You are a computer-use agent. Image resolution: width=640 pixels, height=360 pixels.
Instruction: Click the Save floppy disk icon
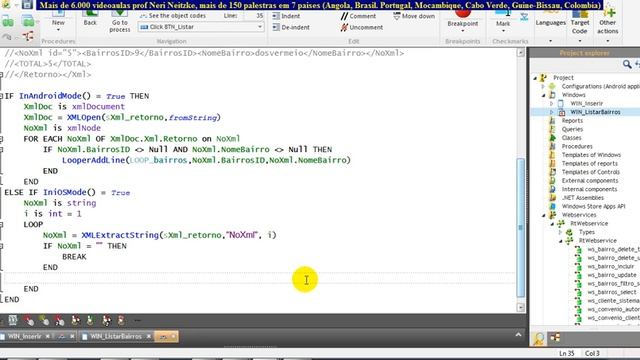pos(27,4)
